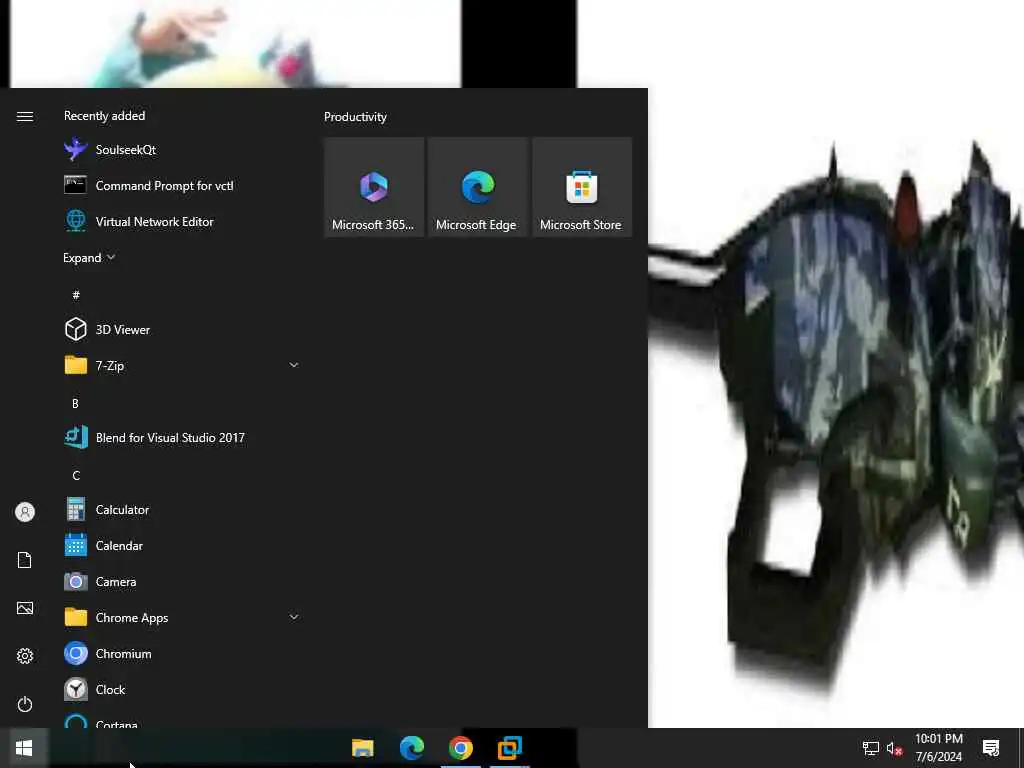Open the Chrome Apps folder

point(182,617)
